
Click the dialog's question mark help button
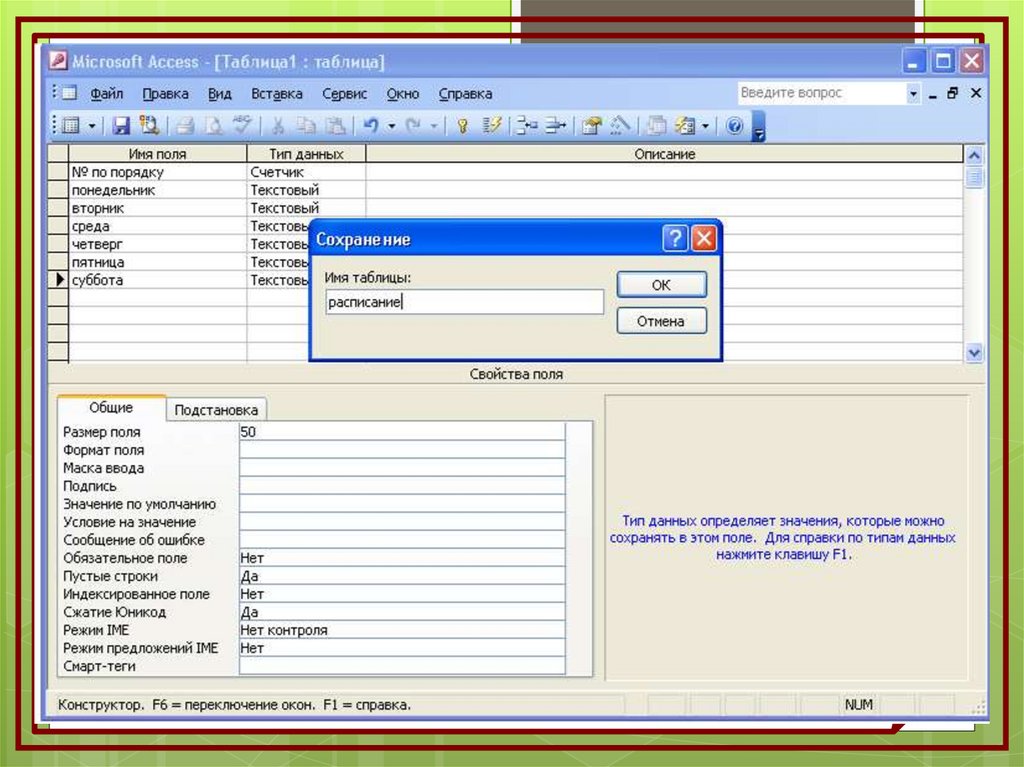[676, 240]
